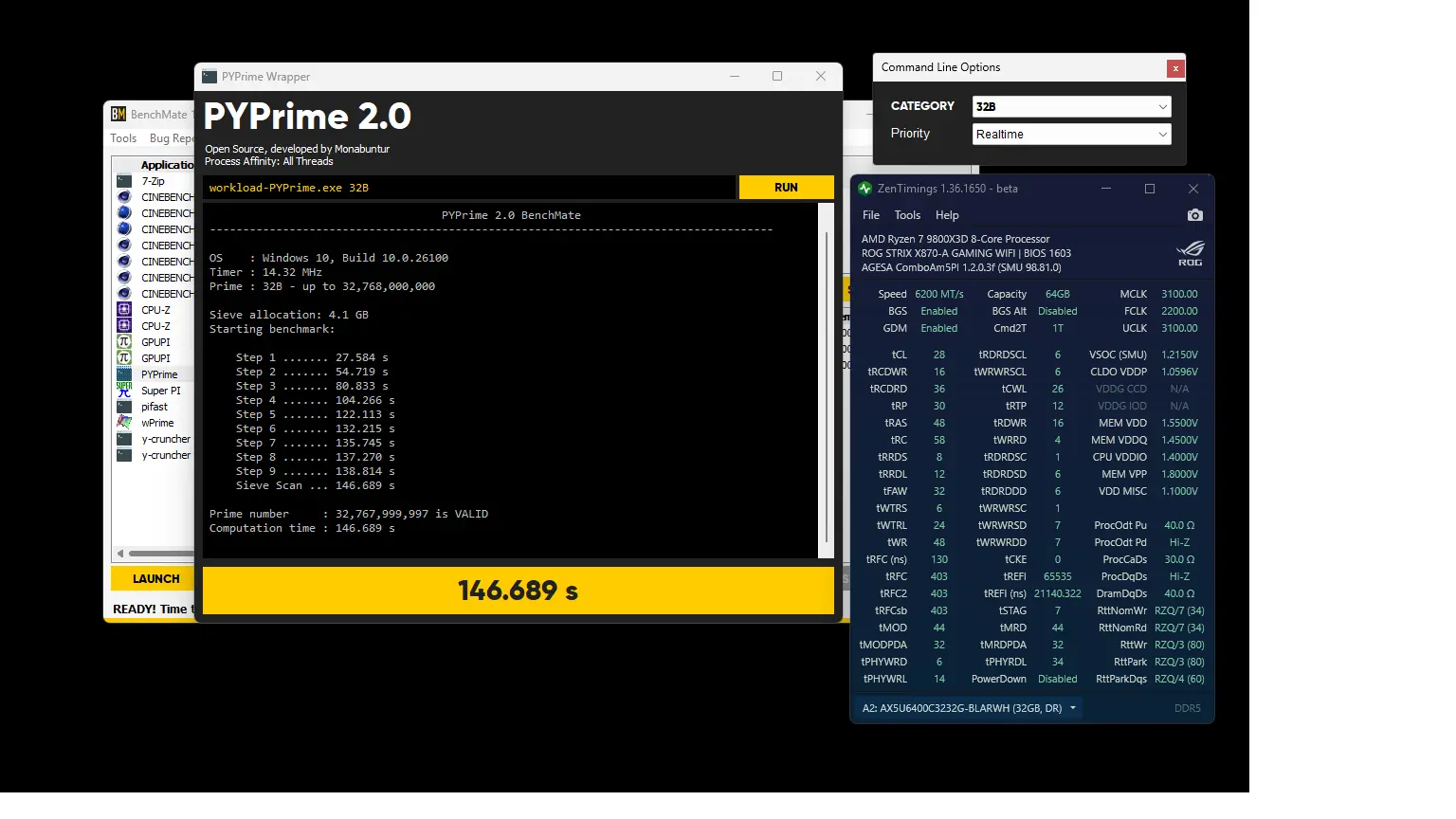Click the "Sieve allocation: 4.1 GB" line
Viewport: 1456px width, 819px height.
(289, 315)
